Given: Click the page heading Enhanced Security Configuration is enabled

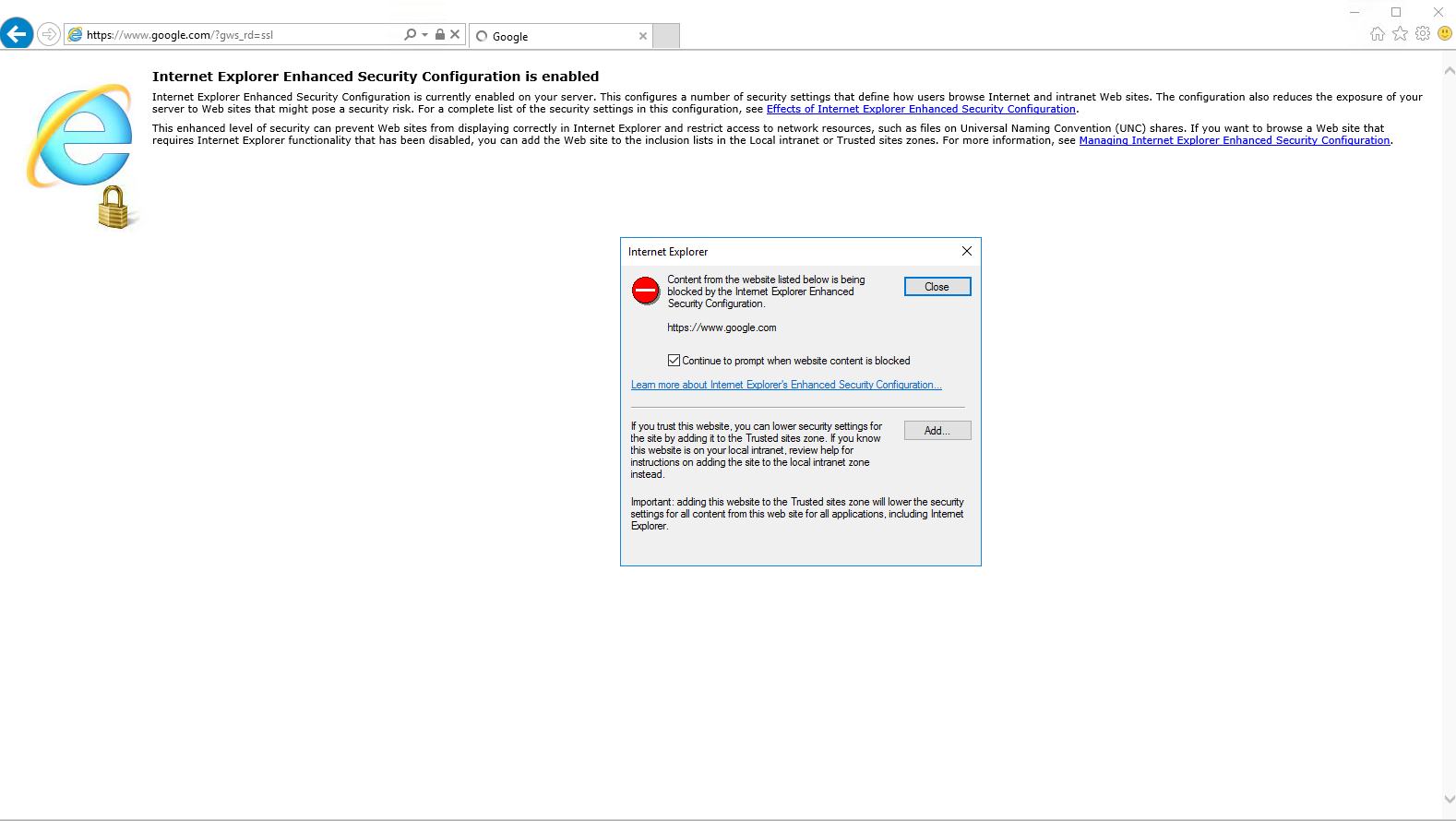Looking at the screenshot, I should (376, 77).
